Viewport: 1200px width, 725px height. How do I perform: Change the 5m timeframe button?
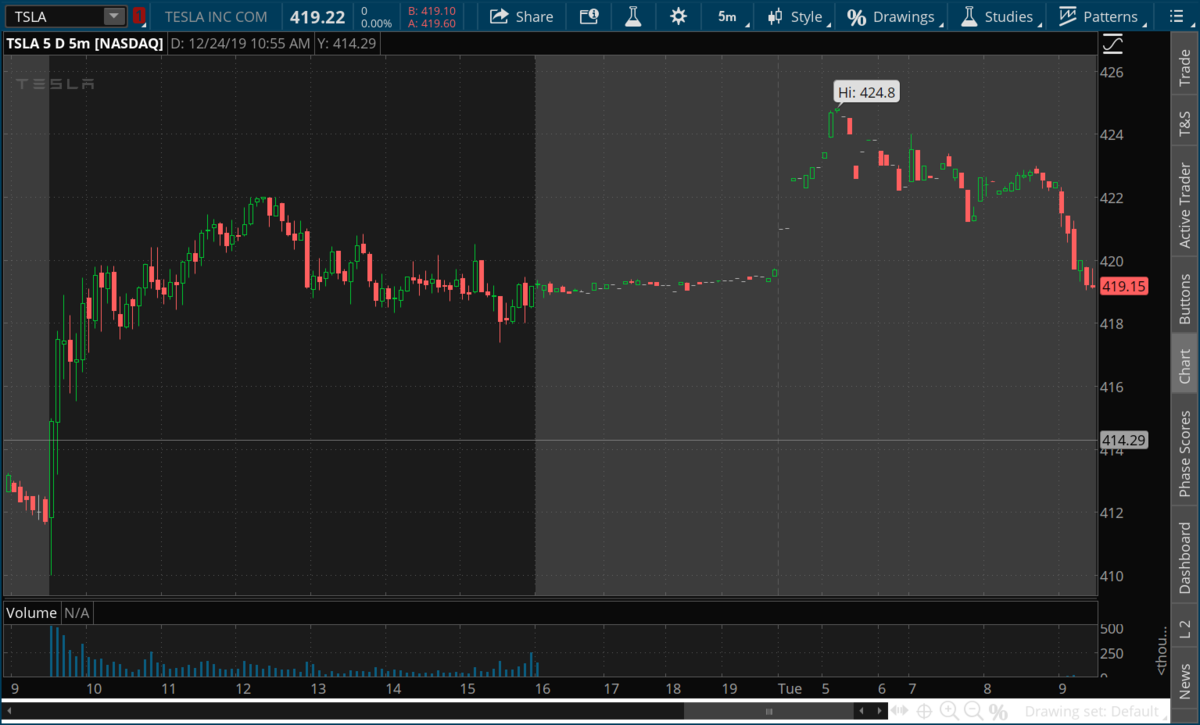(727, 16)
